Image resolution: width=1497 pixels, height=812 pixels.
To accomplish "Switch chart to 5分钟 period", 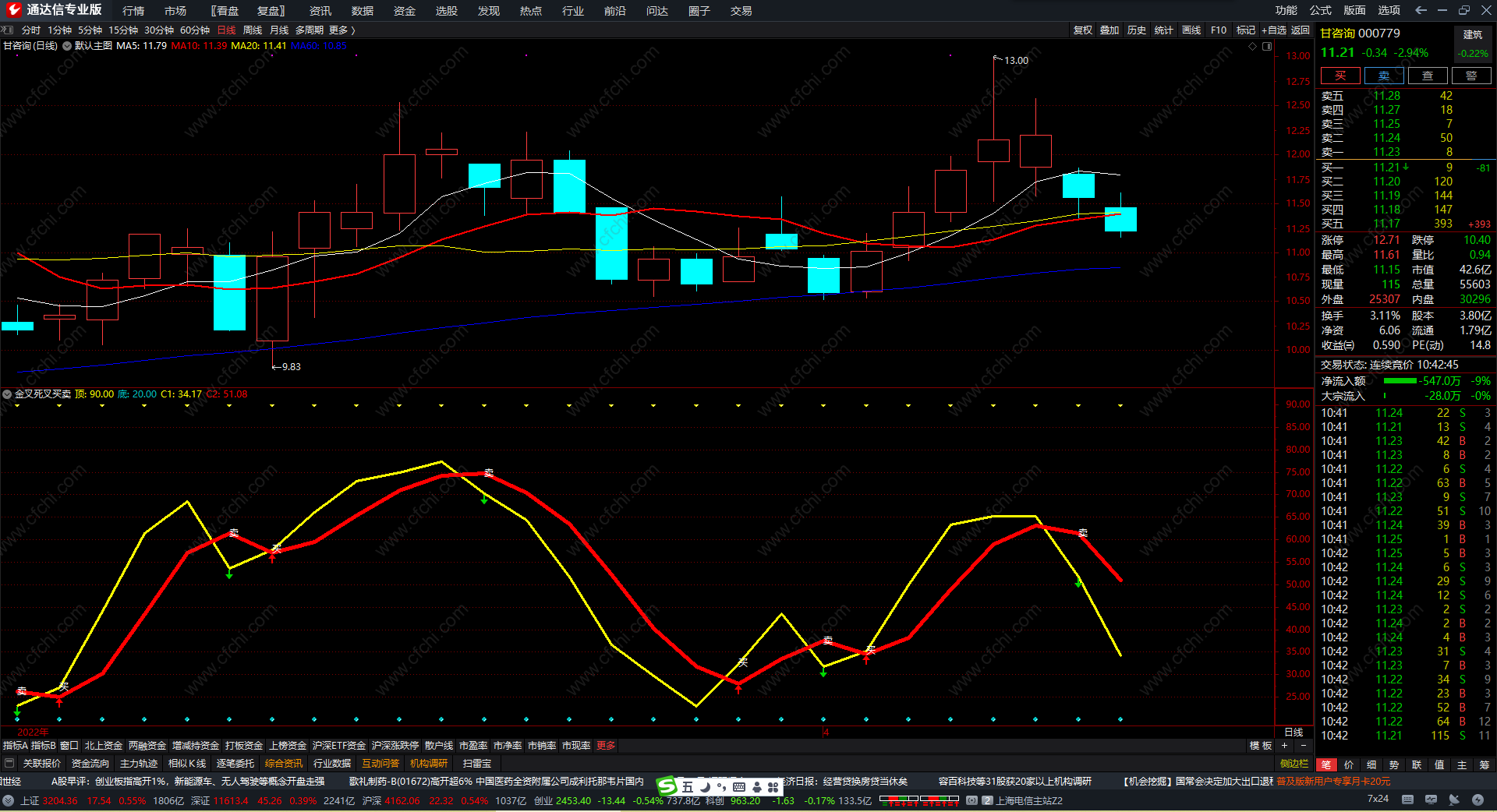I will pyautogui.click(x=90, y=30).
